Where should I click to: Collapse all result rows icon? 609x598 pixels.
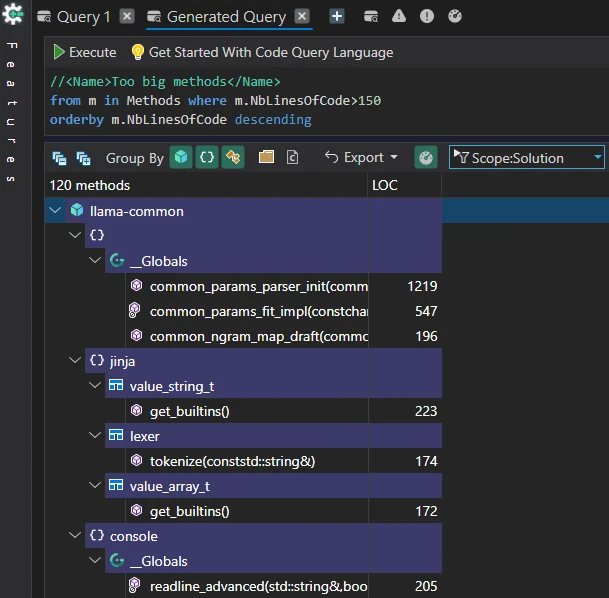59,158
